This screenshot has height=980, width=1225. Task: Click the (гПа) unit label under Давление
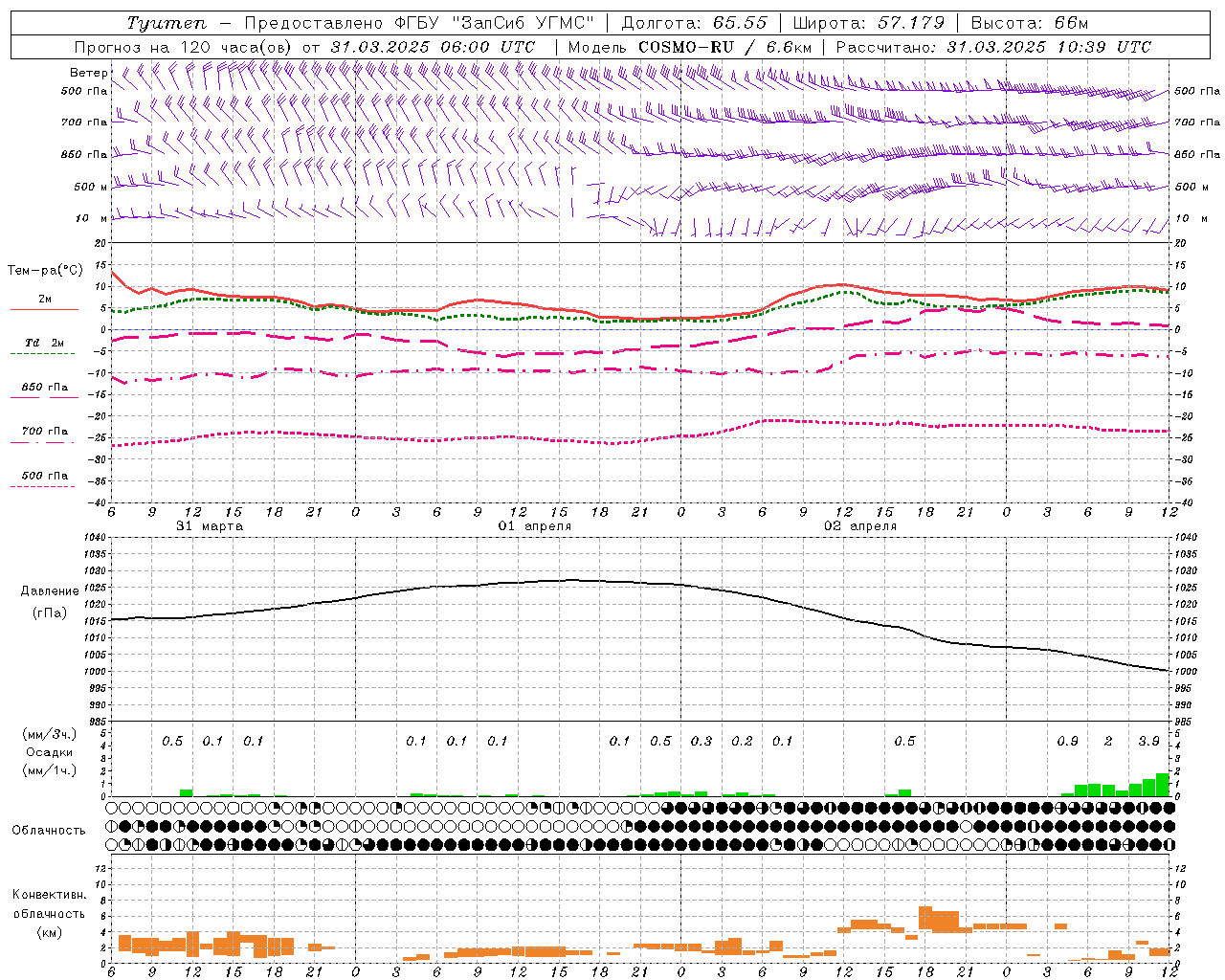pyautogui.click(x=50, y=613)
